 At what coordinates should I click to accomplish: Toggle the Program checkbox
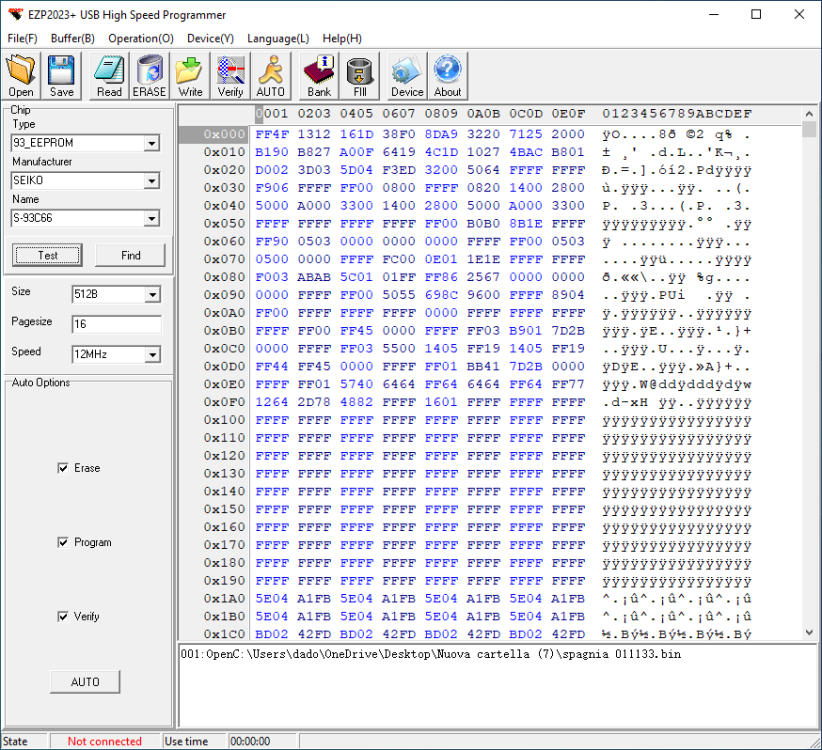(64, 542)
